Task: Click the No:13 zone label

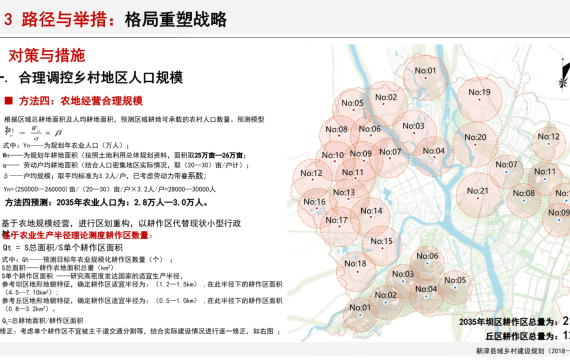Action: 344,192
